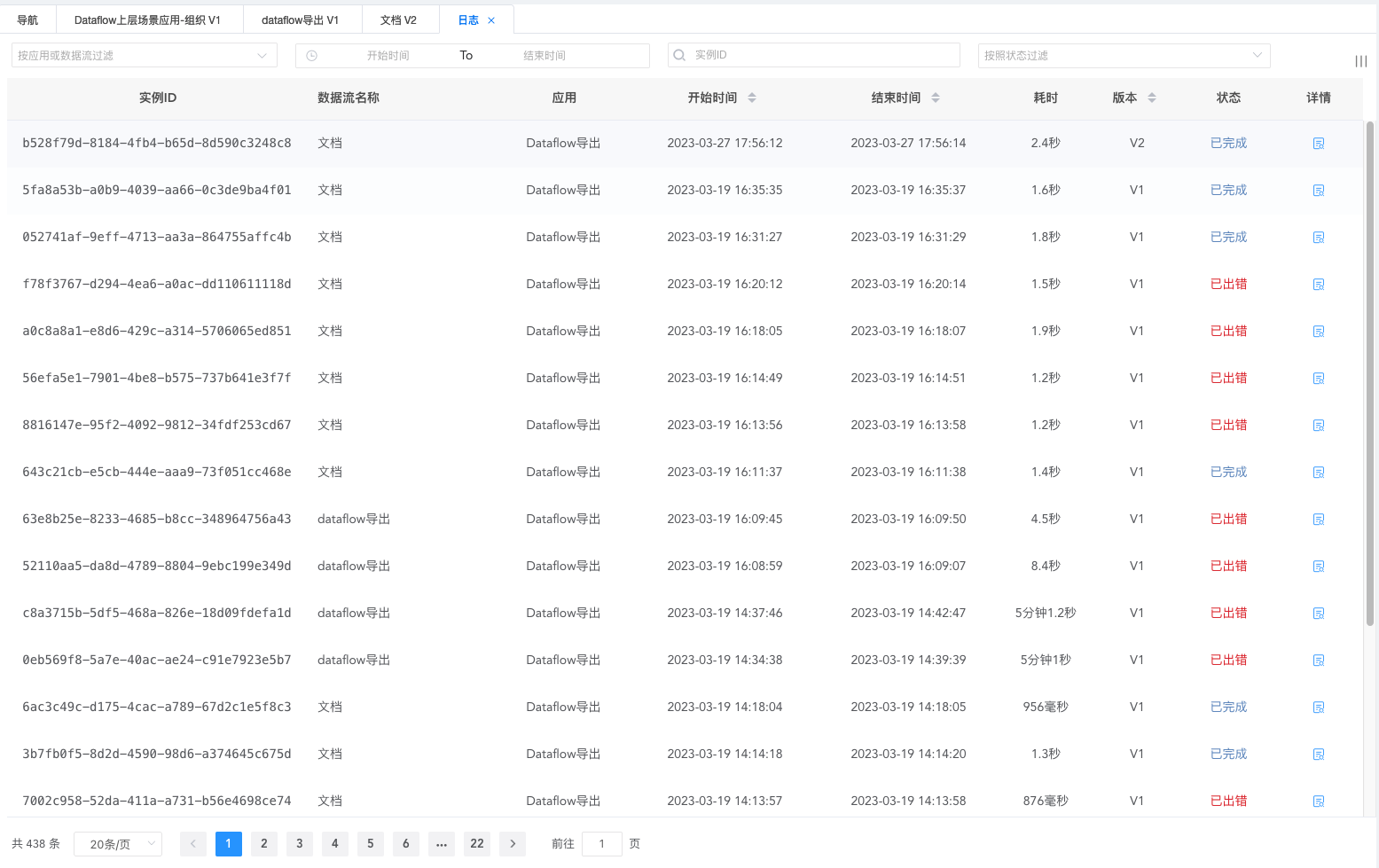Click the 开始时间 date input

(x=388, y=55)
